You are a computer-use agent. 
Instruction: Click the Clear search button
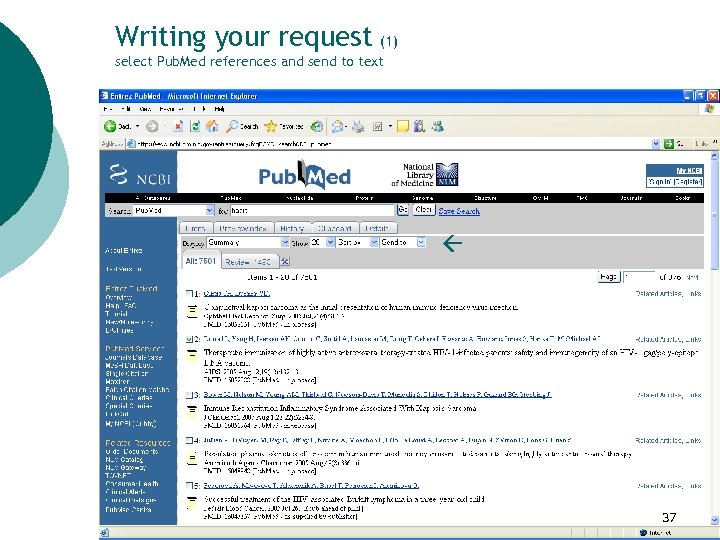[x=423, y=210]
